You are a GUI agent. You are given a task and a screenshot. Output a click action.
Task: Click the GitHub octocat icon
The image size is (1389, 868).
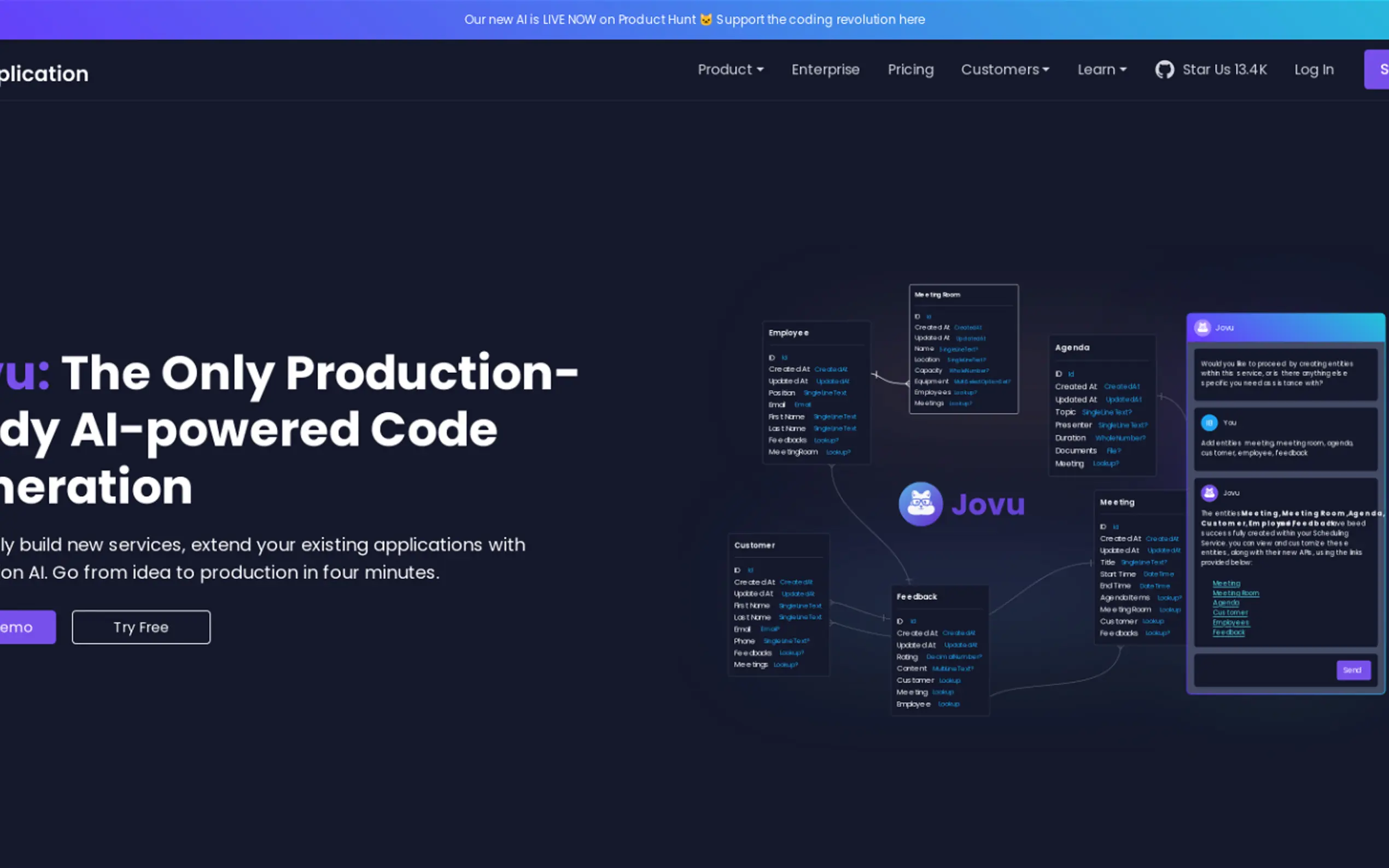pos(1164,70)
